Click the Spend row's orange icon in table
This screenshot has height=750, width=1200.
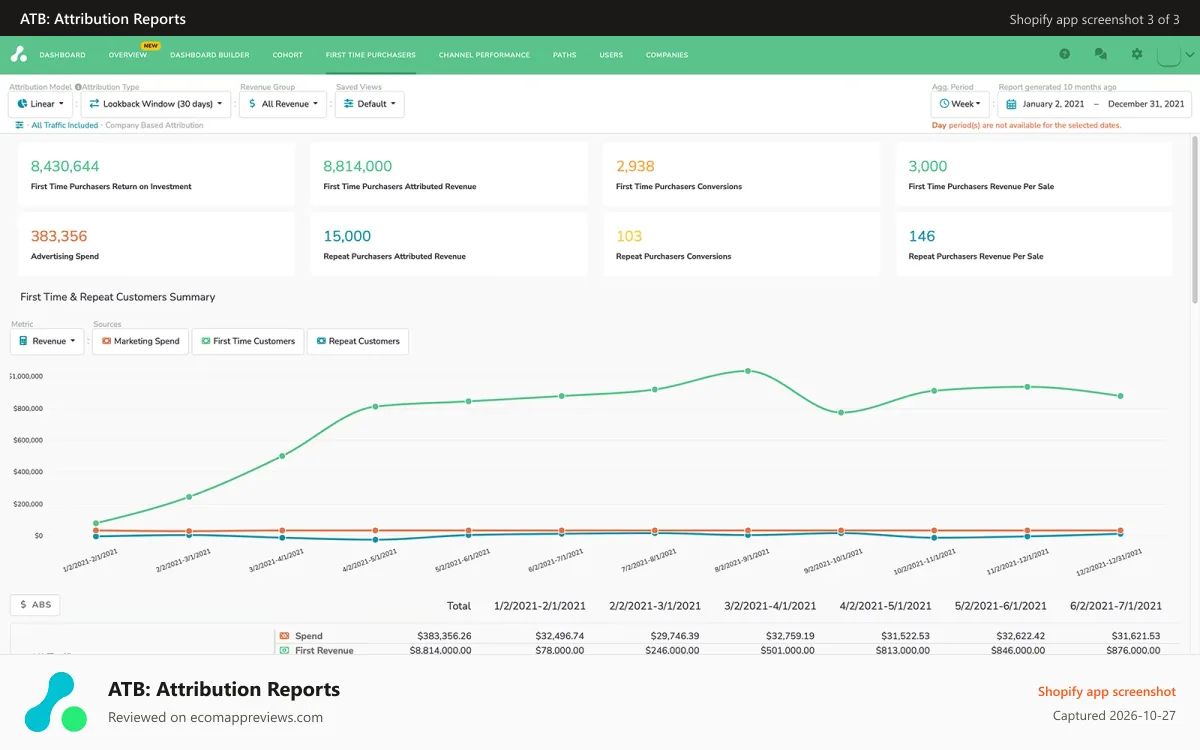pos(284,636)
